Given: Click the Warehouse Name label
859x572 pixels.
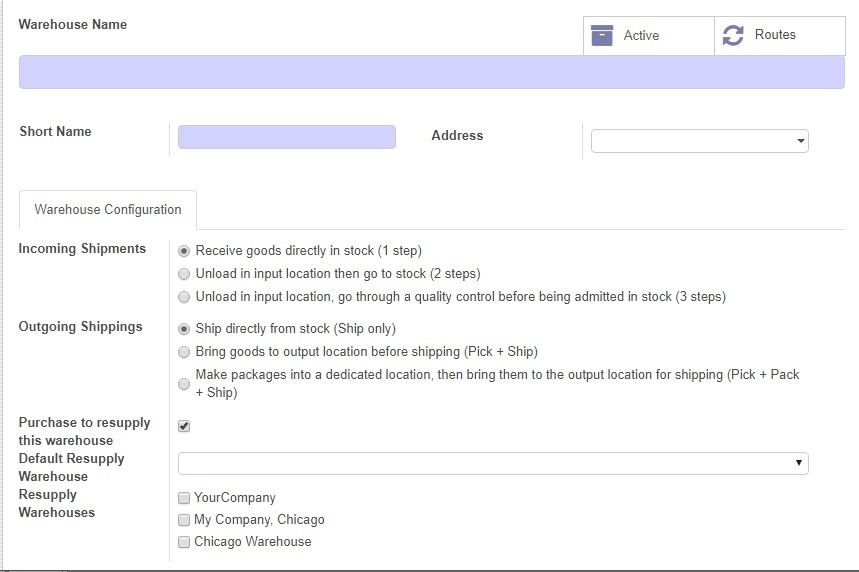Looking at the screenshot, I should click(x=73, y=25).
